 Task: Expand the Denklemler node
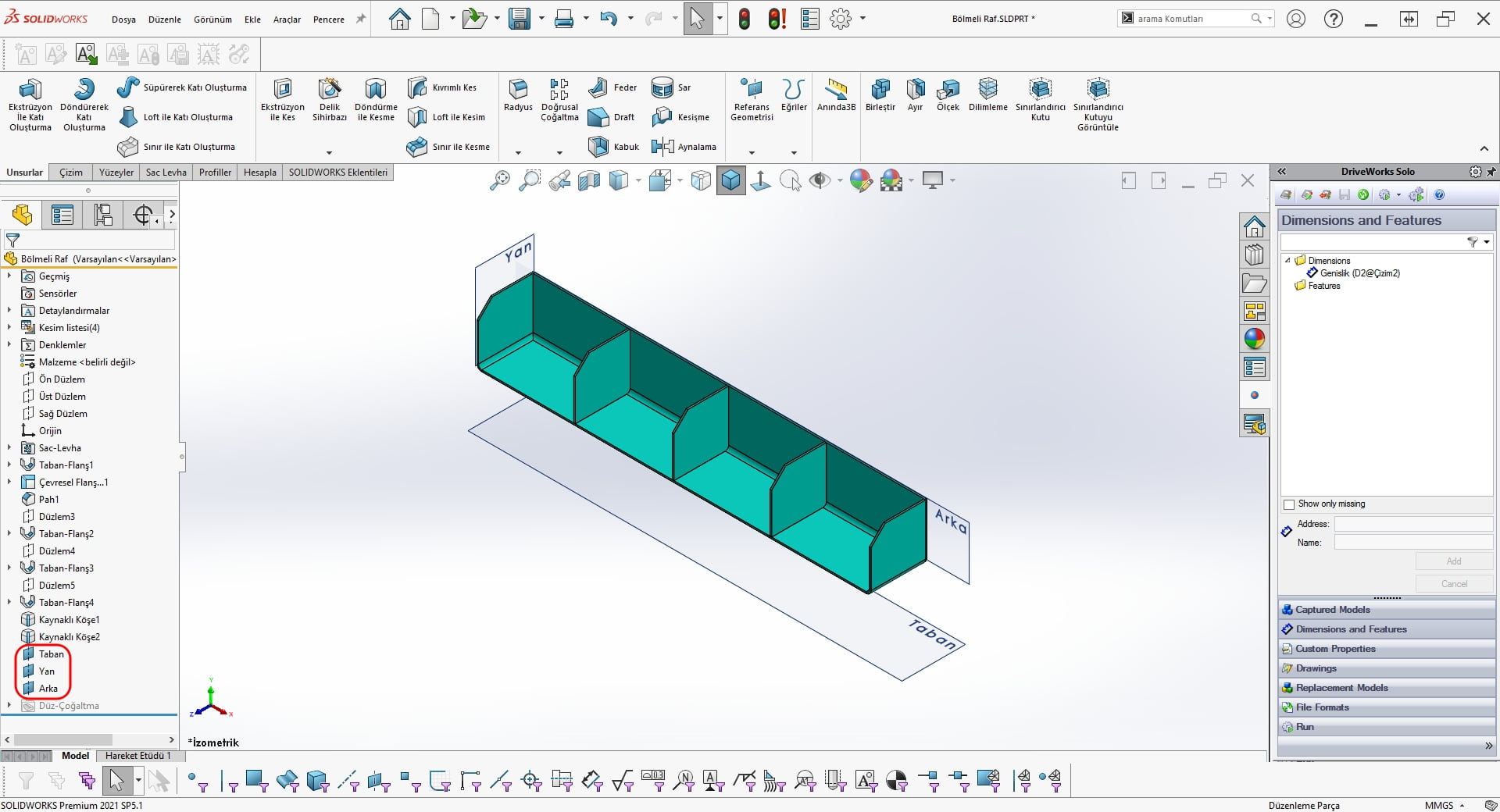(x=9, y=345)
